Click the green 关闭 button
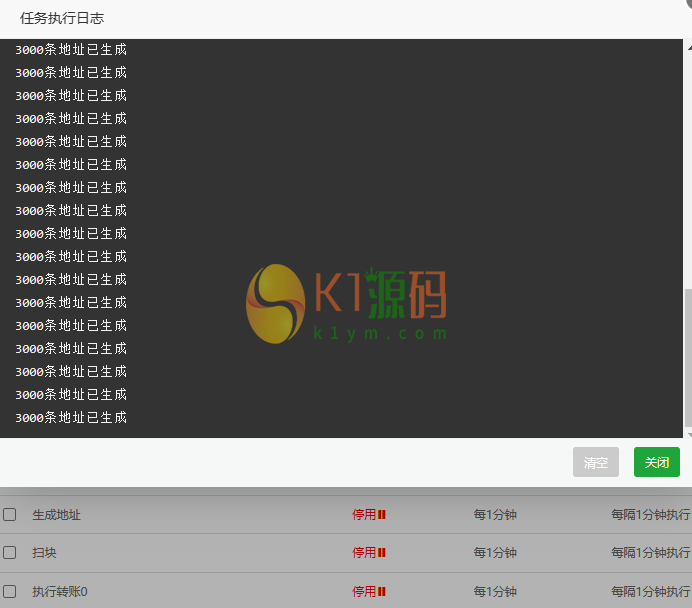The width and height of the screenshot is (692, 608). coord(656,462)
